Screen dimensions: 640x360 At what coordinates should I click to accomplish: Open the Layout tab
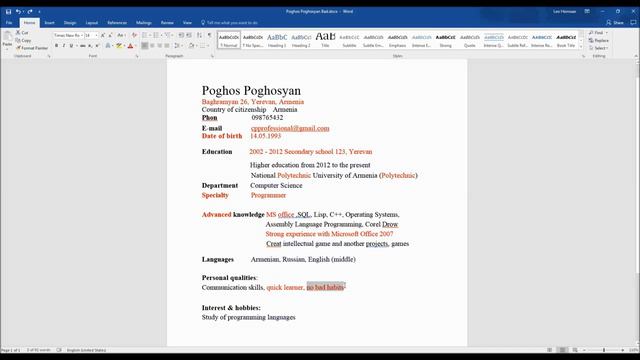point(91,23)
